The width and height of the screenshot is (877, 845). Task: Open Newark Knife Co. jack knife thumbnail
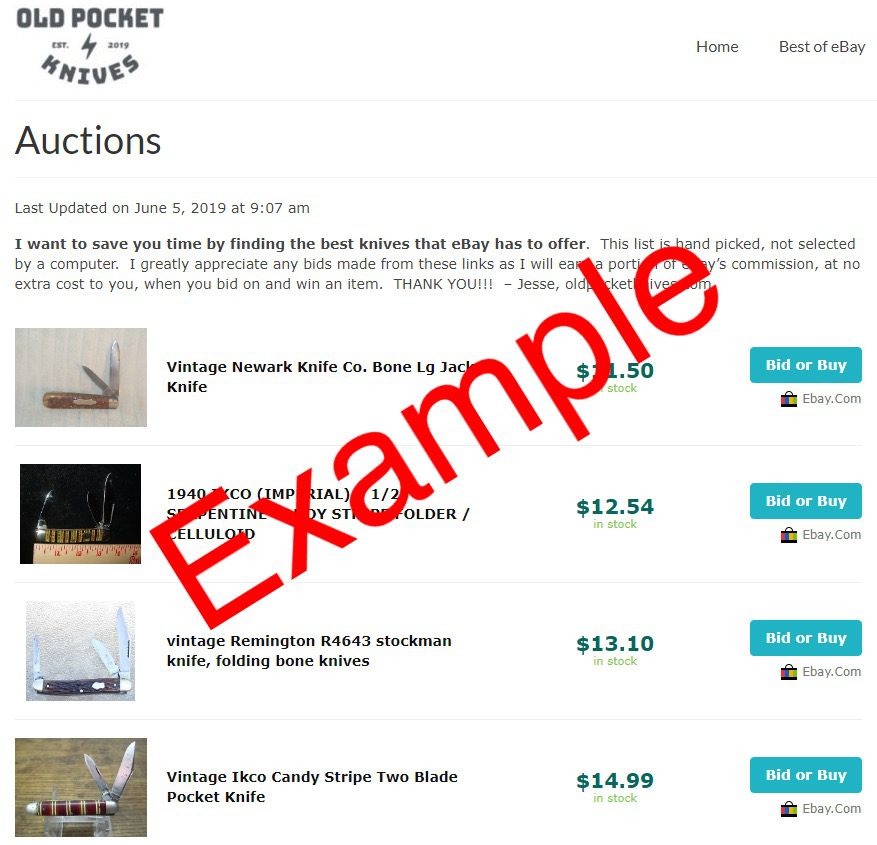pos(81,377)
